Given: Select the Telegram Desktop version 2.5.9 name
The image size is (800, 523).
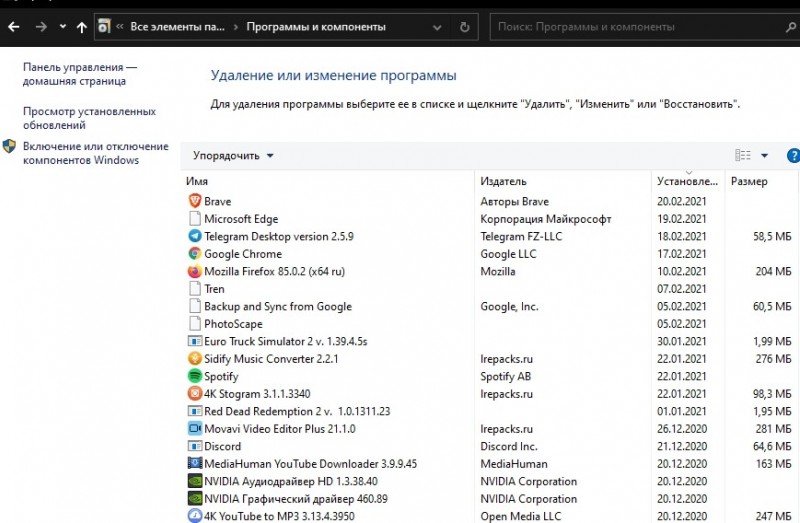Looking at the screenshot, I should click(279, 236).
